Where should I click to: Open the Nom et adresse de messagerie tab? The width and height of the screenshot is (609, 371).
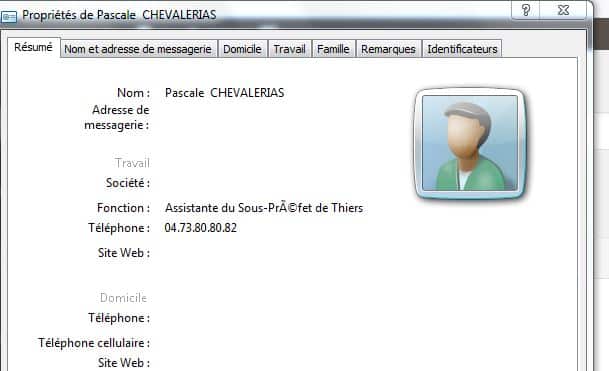point(138,49)
